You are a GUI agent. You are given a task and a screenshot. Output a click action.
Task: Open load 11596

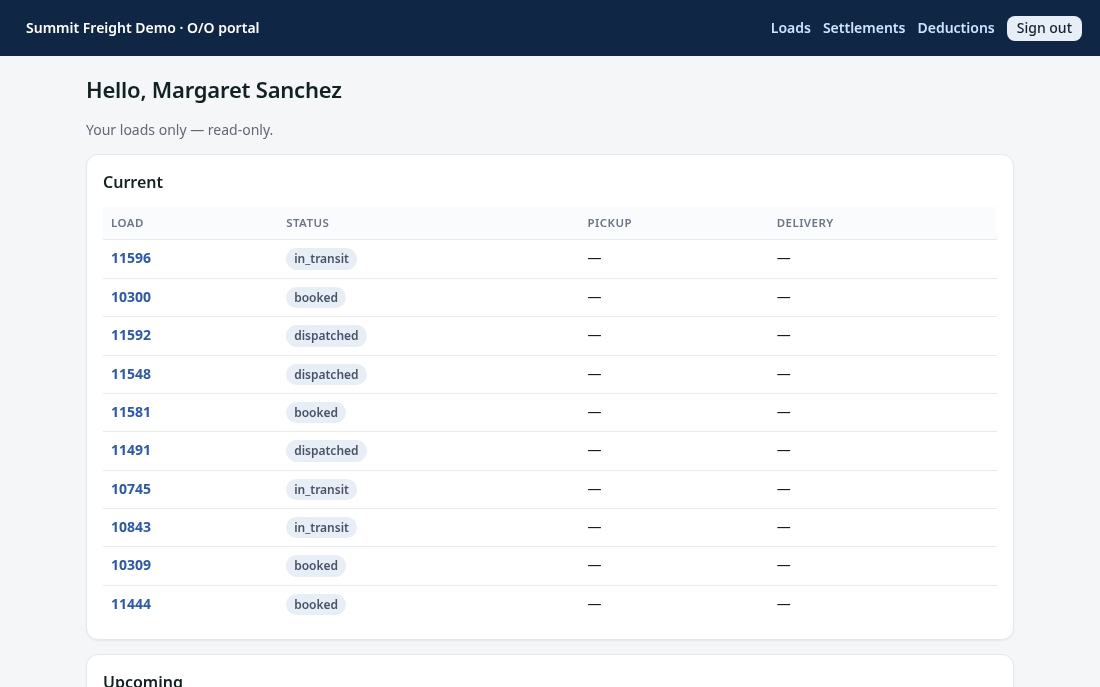click(x=131, y=258)
